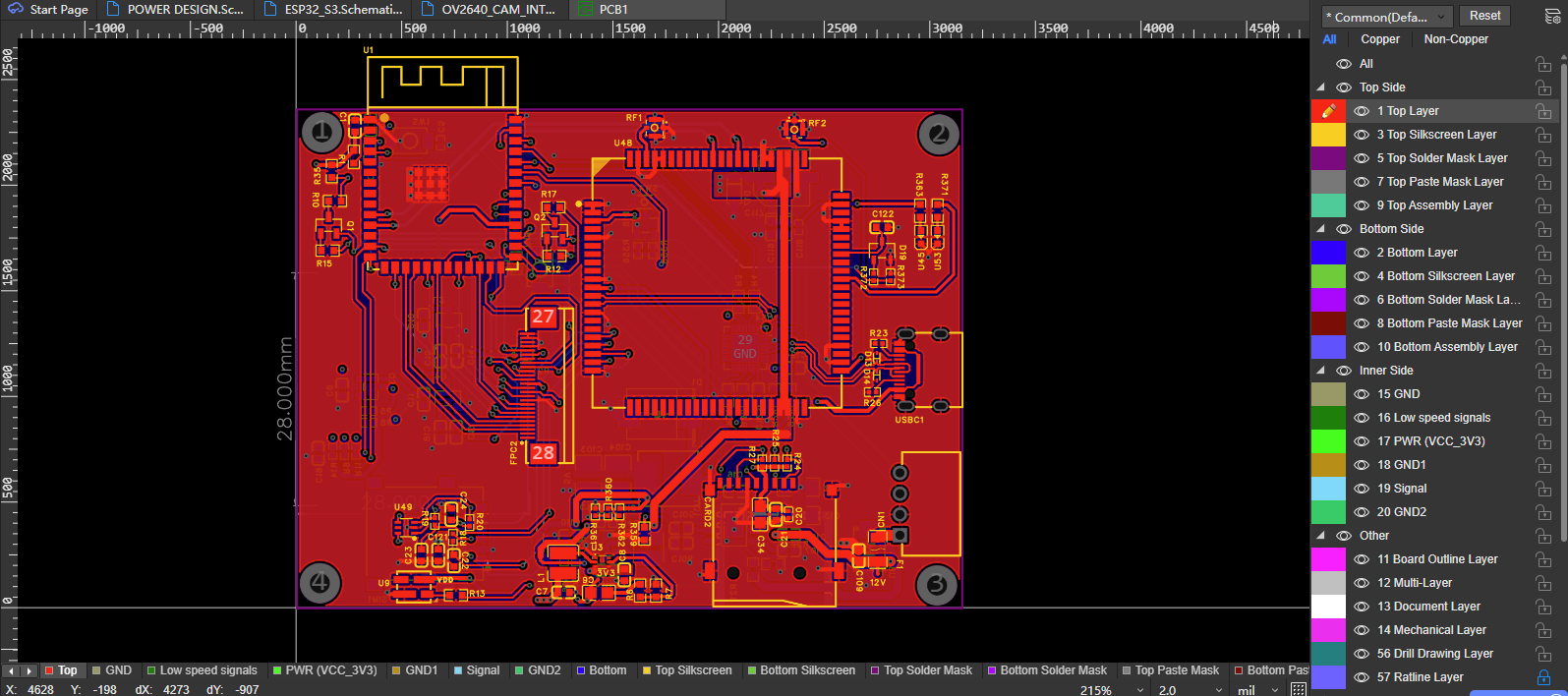The image size is (1568, 696).
Task: Click mounting hole 2 on the PCB
Action: (x=939, y=134)
